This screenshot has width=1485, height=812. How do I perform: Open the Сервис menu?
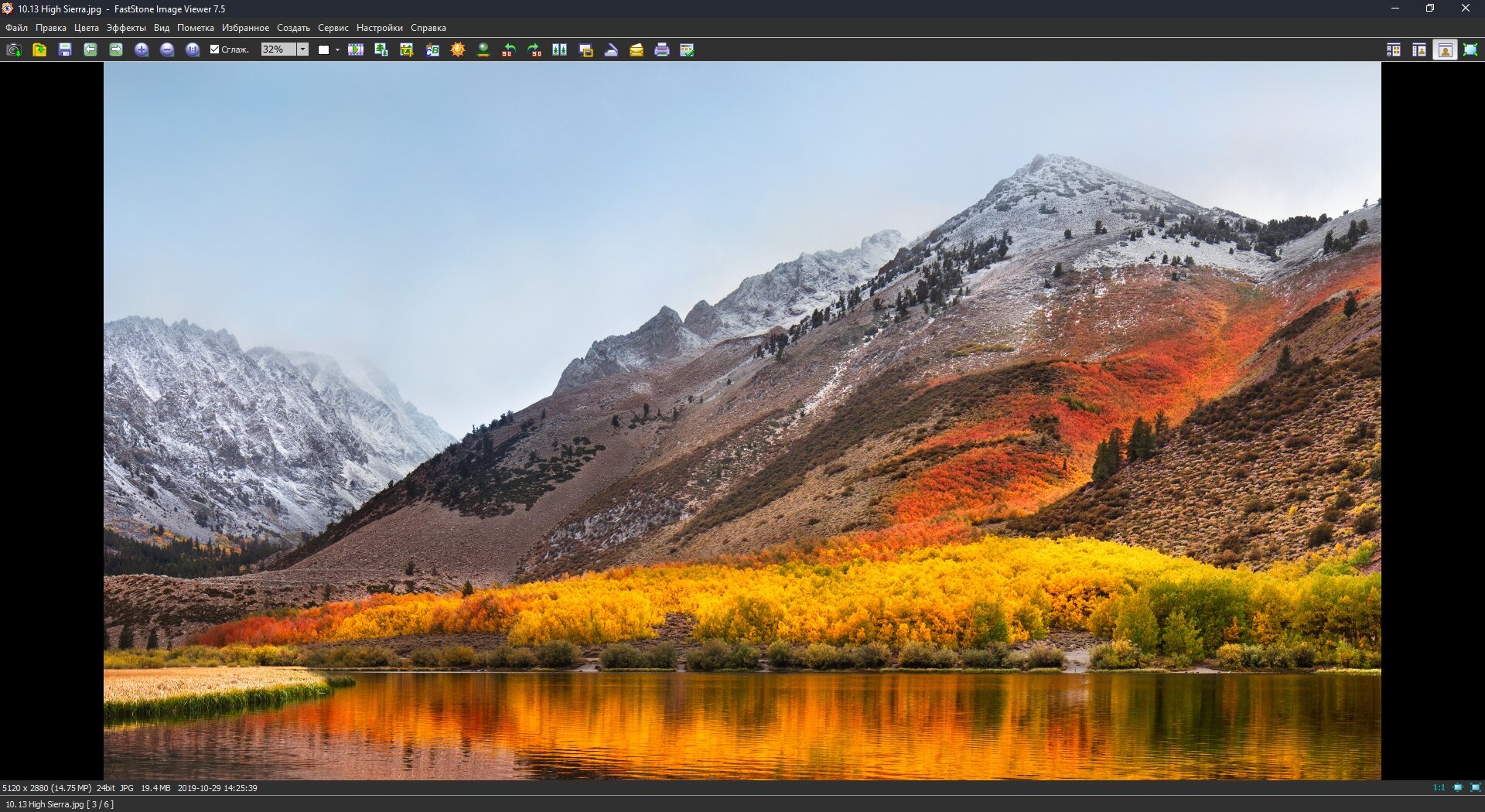click(x=333, y=28)
